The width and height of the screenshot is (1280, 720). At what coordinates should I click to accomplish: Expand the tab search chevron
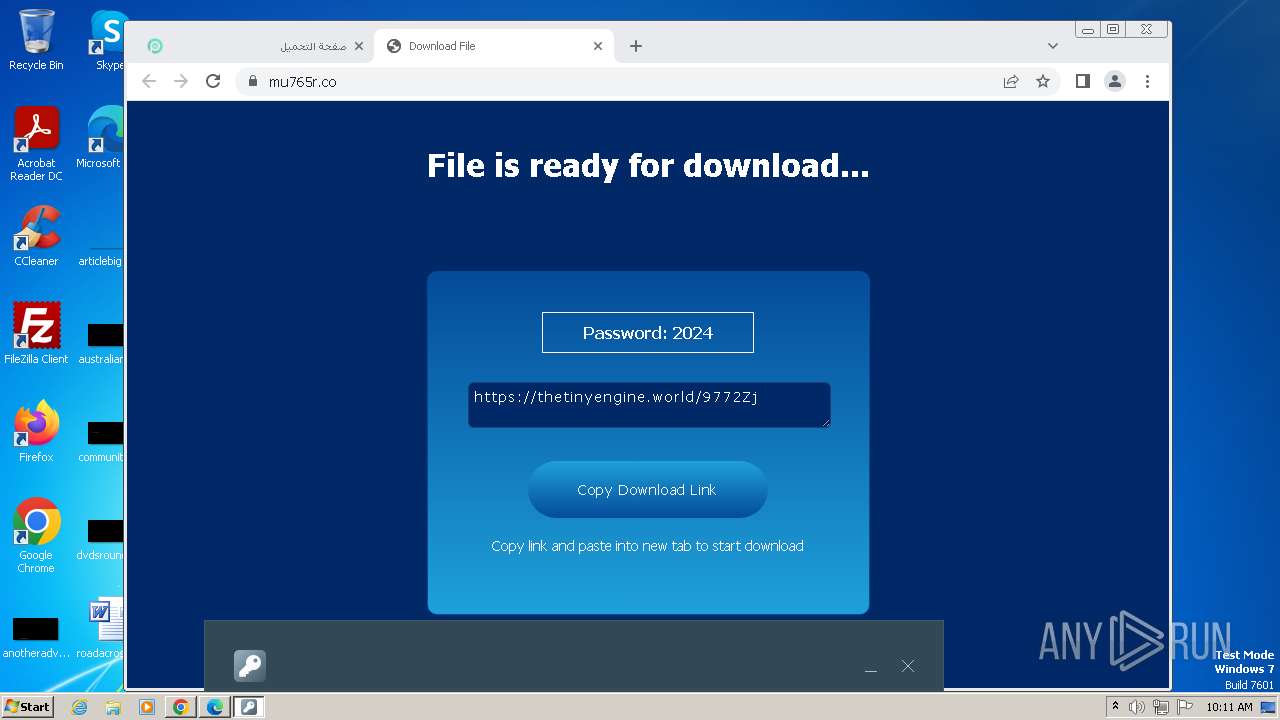pos(1053,46)
